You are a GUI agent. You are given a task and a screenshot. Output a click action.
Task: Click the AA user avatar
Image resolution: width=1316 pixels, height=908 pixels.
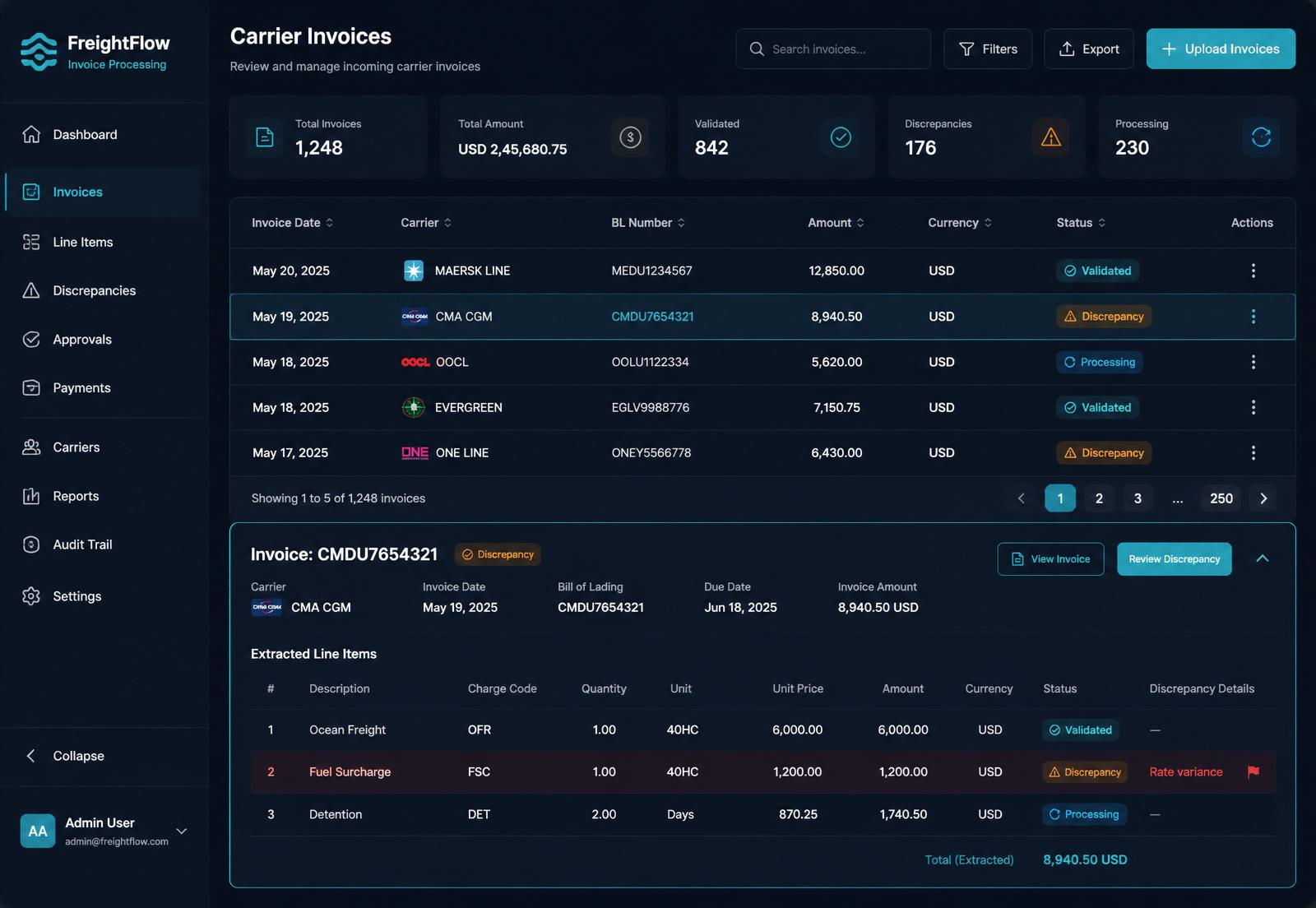coord(38,831)
